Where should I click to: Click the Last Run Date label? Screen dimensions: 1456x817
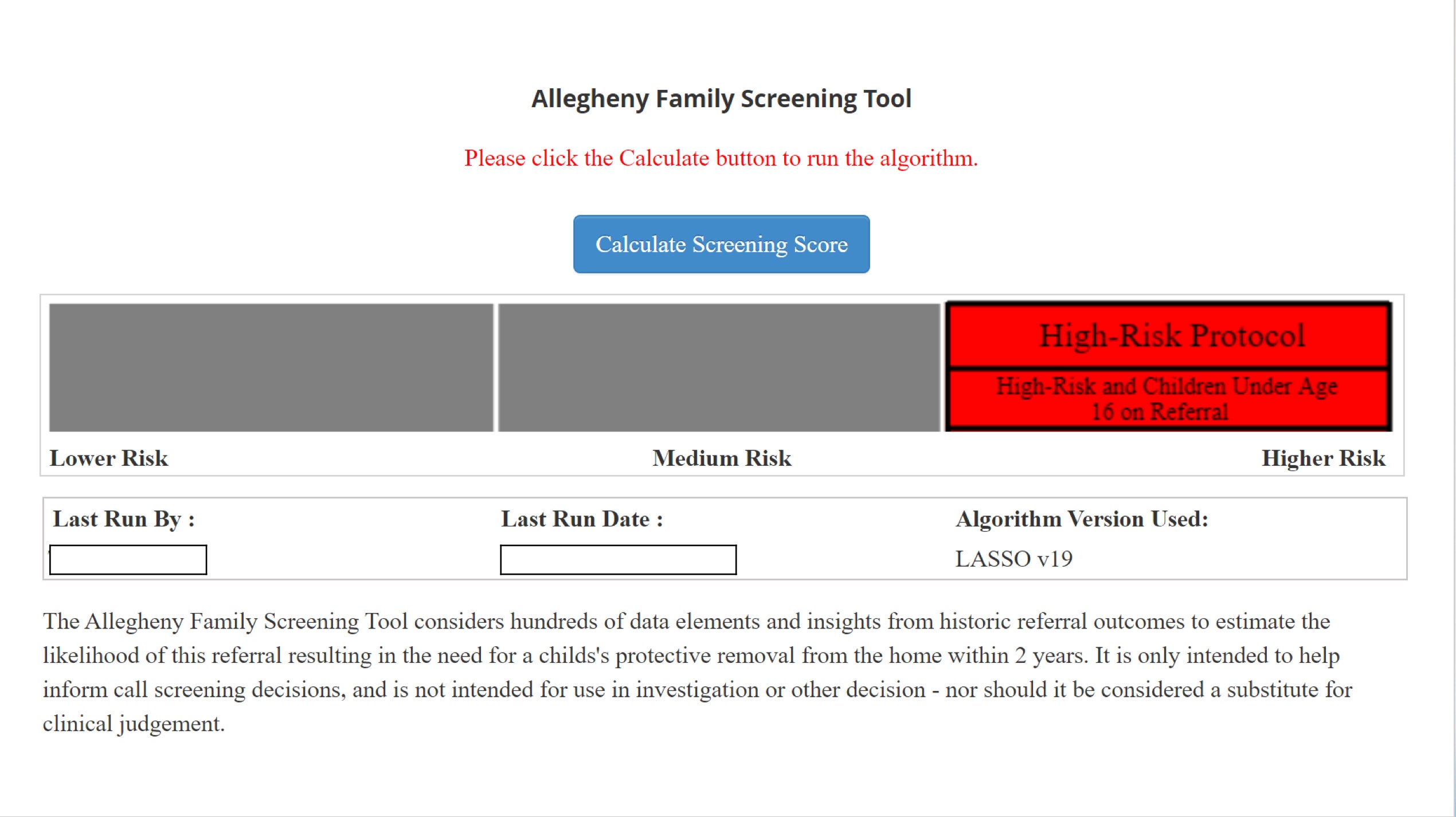pos(582,519)
